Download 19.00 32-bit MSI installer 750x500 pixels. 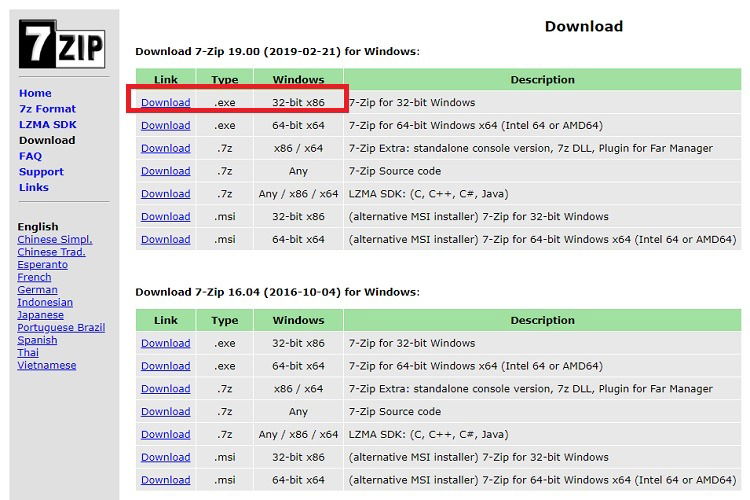[x=165, y=217]
